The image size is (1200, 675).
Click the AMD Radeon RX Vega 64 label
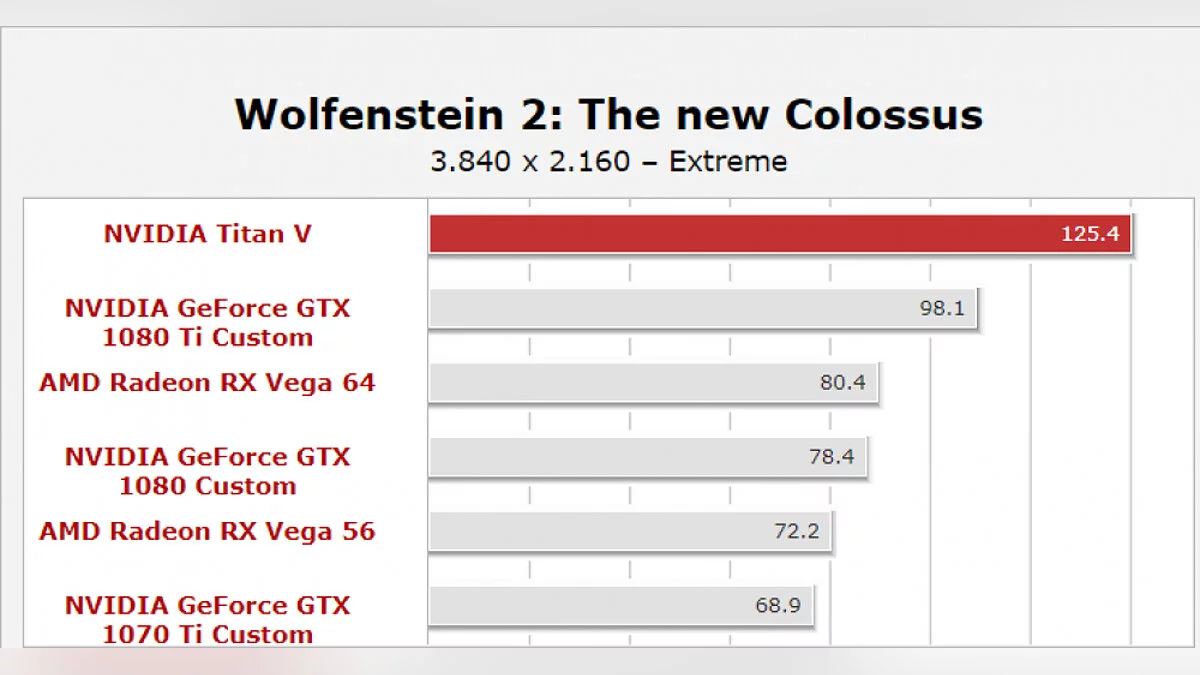(x=208, y=382)
